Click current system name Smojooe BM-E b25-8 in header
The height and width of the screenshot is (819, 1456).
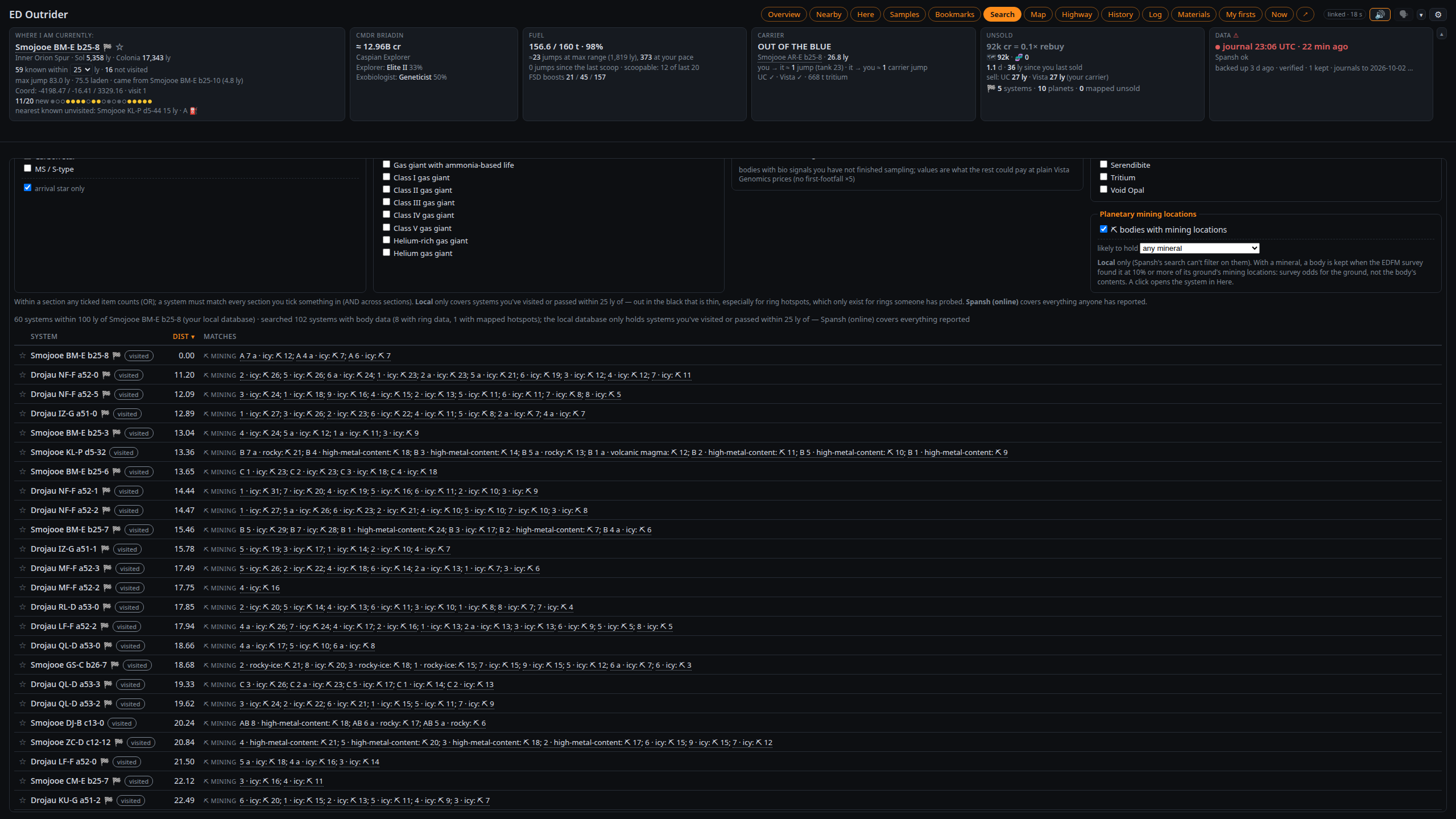coord(57,47)
